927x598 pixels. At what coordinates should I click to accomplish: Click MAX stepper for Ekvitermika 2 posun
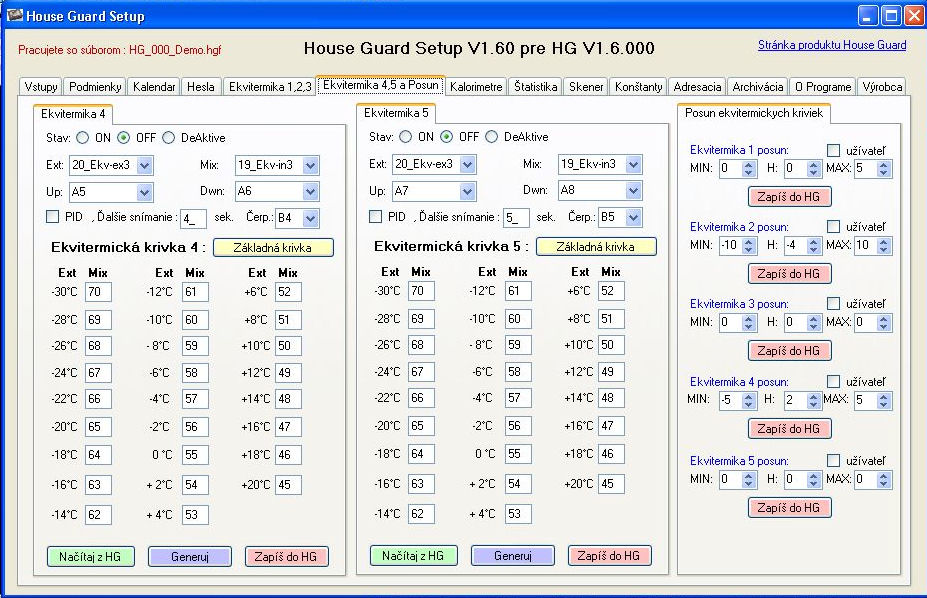883,245
